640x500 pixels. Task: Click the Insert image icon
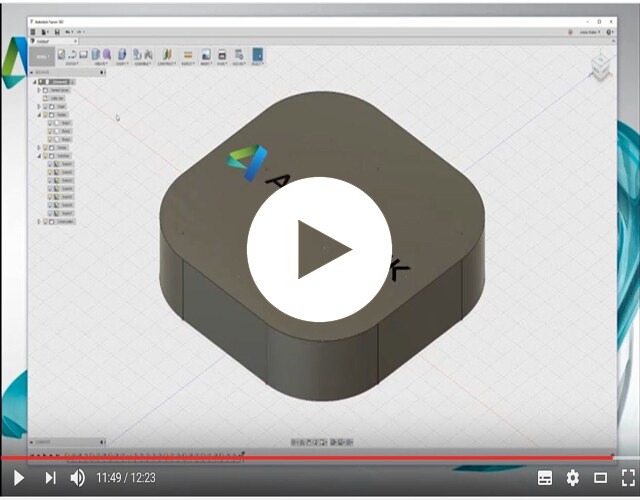pyautogui.click(x=206, y=54)
